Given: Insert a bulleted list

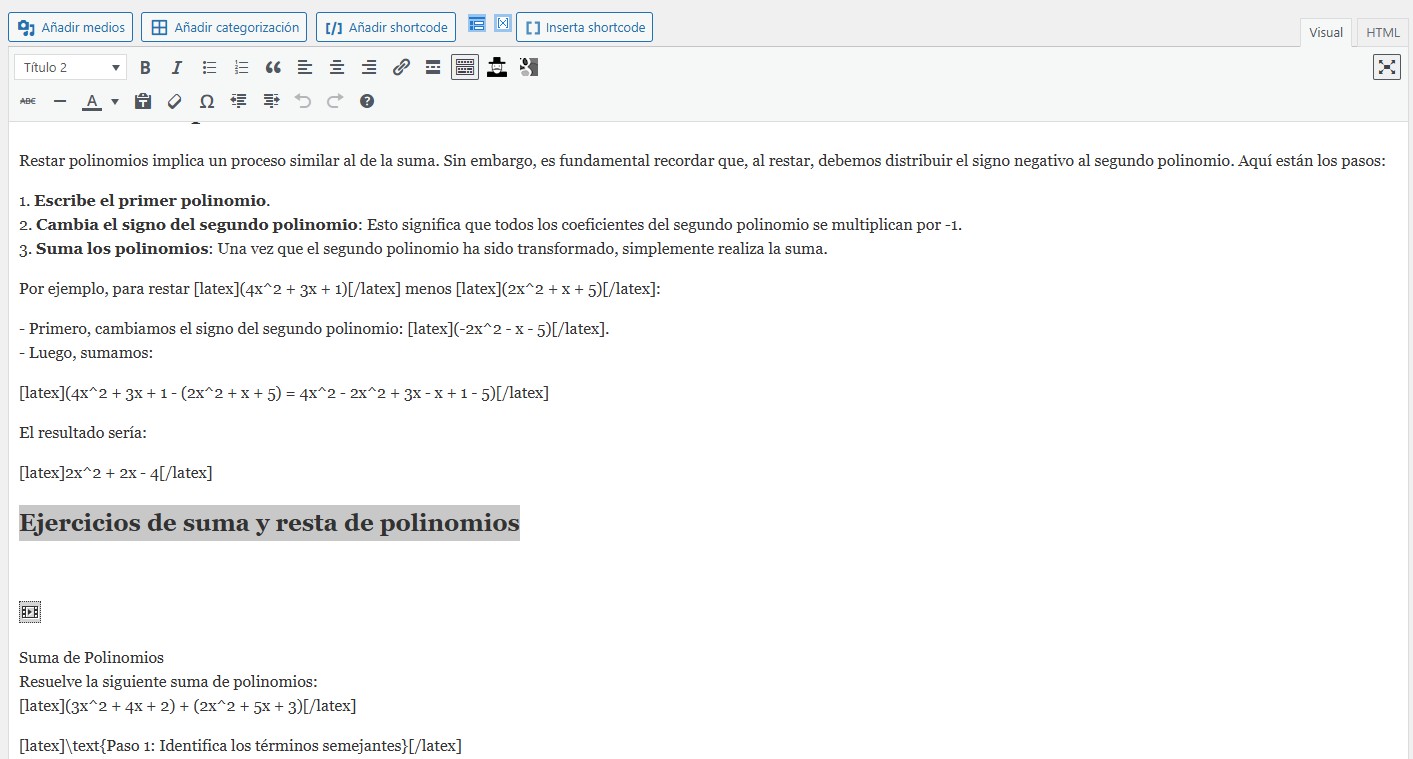Looking at the screenshot, I should 209,68.
